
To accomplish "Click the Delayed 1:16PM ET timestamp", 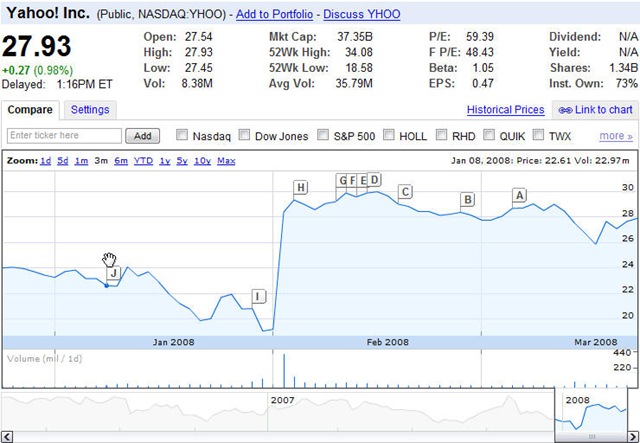I will click(57, 85).
